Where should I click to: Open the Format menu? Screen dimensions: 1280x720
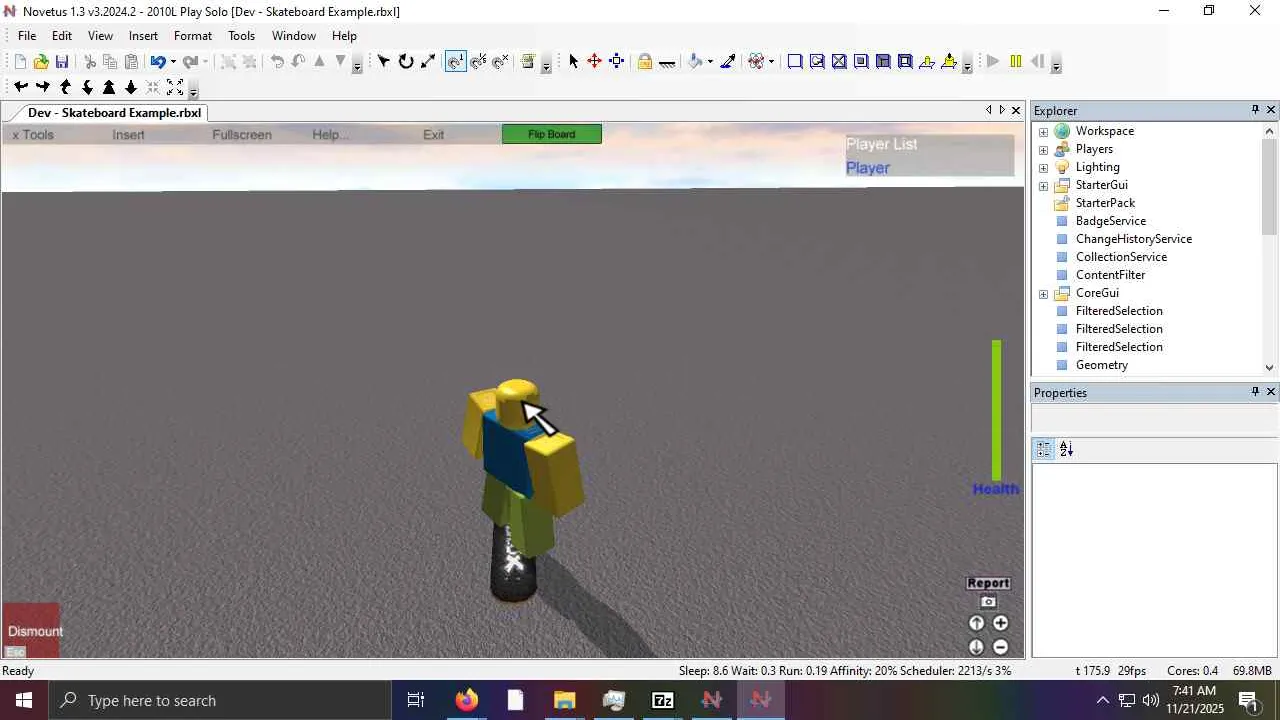coord(193,36)
